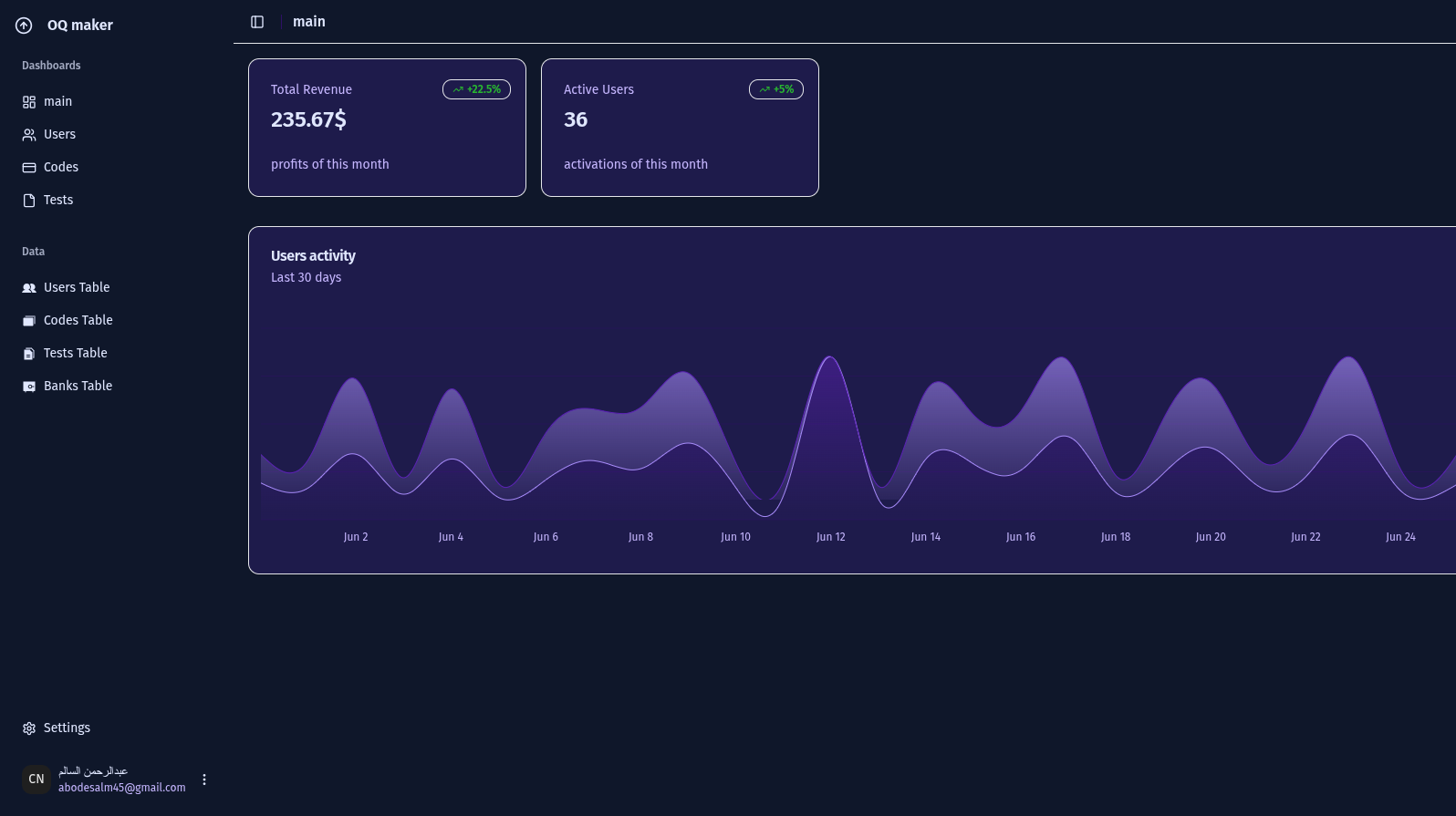This screenshot has height=816, width=1456.
Task: Click the Codes card icon
Action: [29, 168]
